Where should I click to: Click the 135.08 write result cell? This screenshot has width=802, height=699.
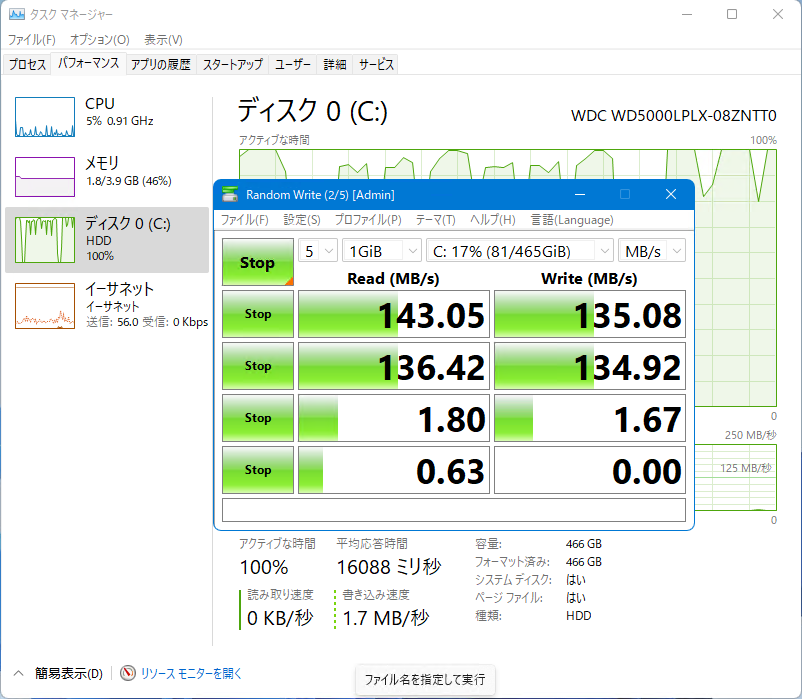[590, 314]
